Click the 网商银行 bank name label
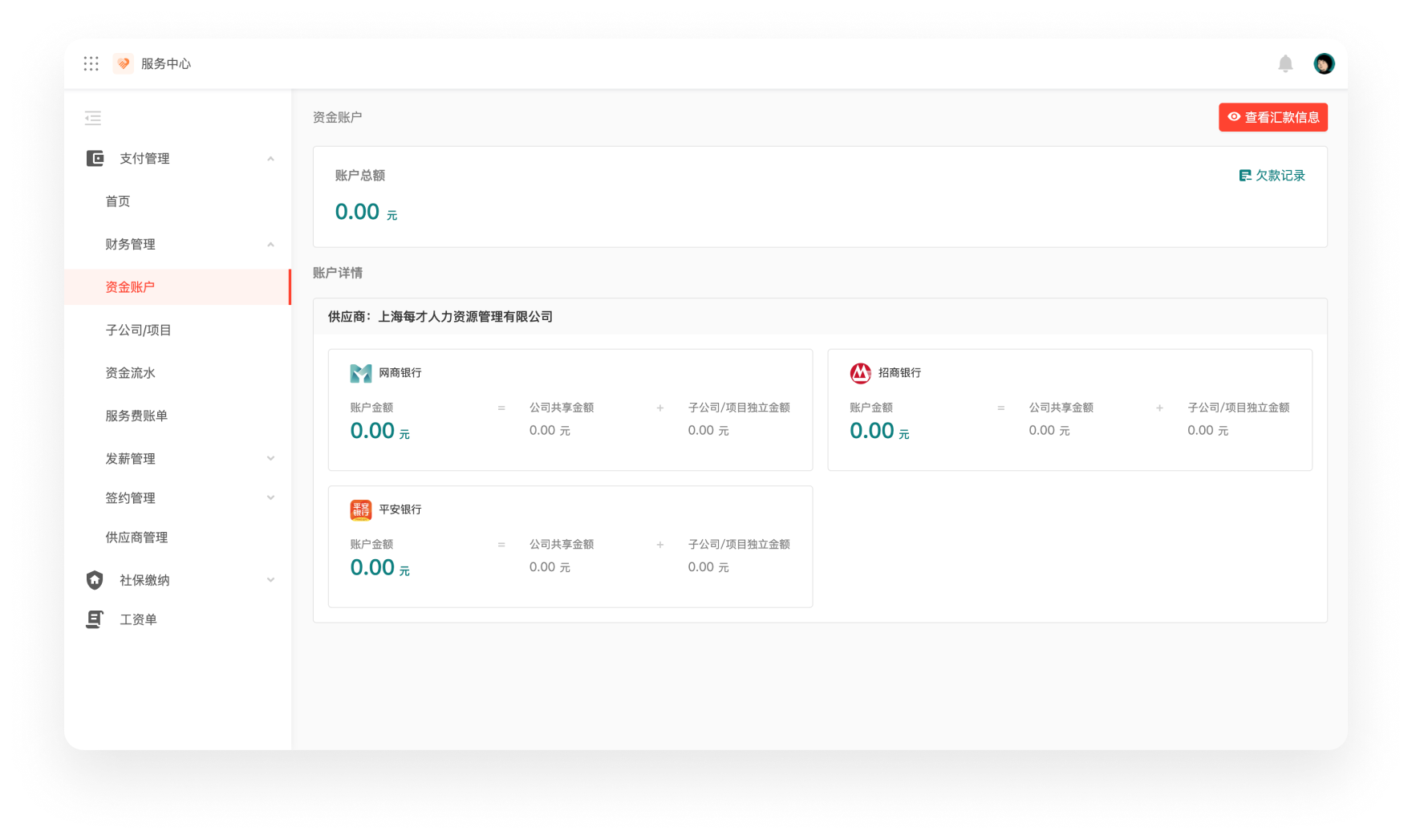1412x840 pixels. click(400, 373)
